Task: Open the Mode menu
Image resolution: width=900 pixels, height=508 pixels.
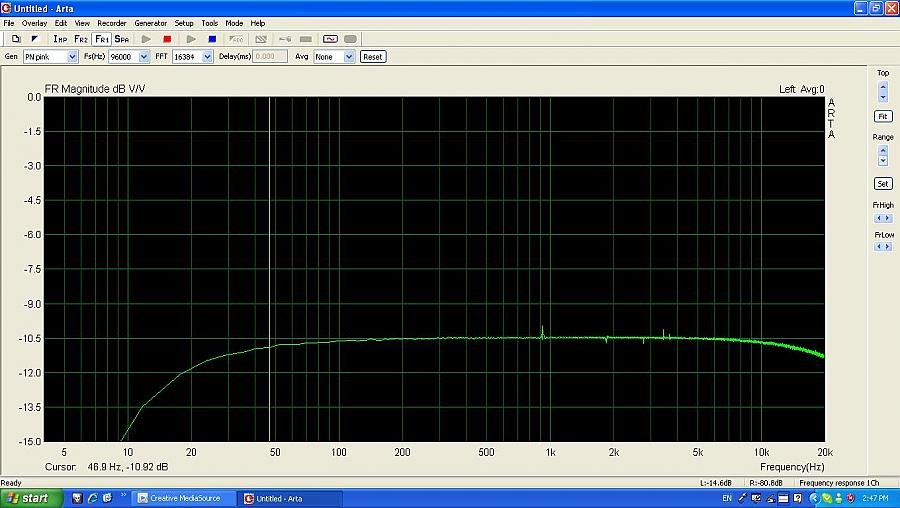Action: coord(234,24)
